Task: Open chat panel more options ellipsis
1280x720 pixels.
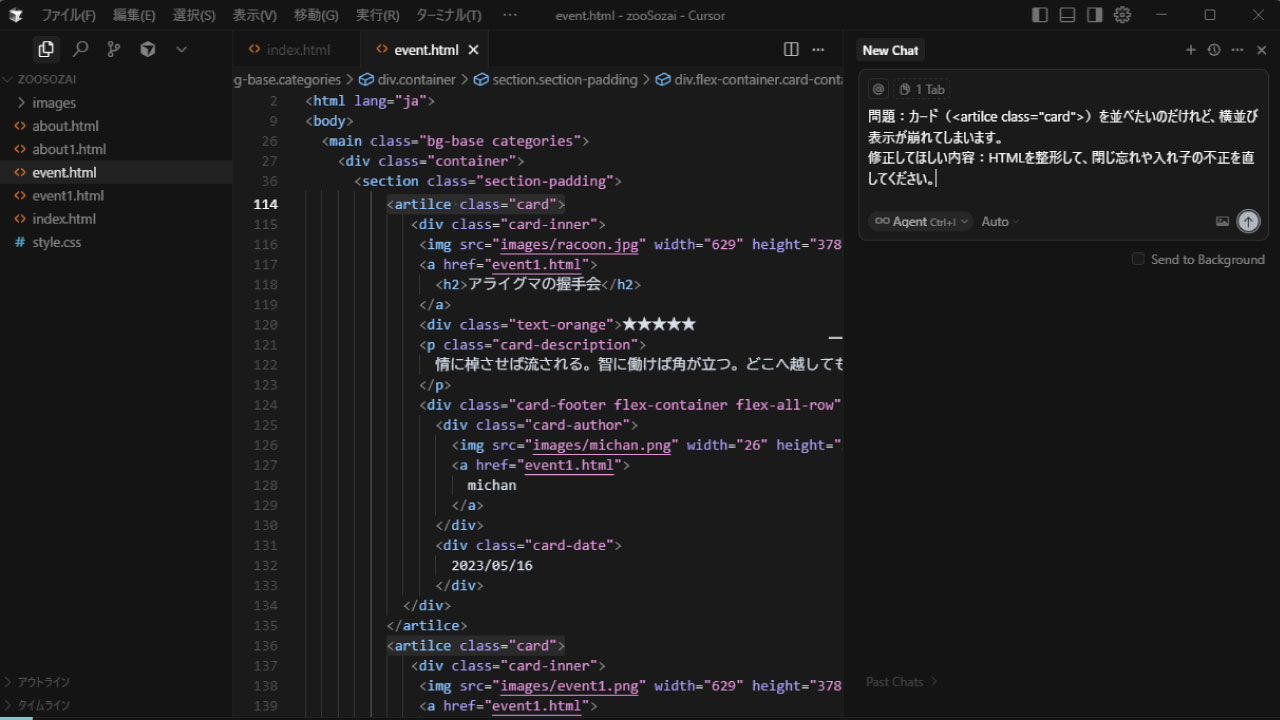Action: [1238, 50]
